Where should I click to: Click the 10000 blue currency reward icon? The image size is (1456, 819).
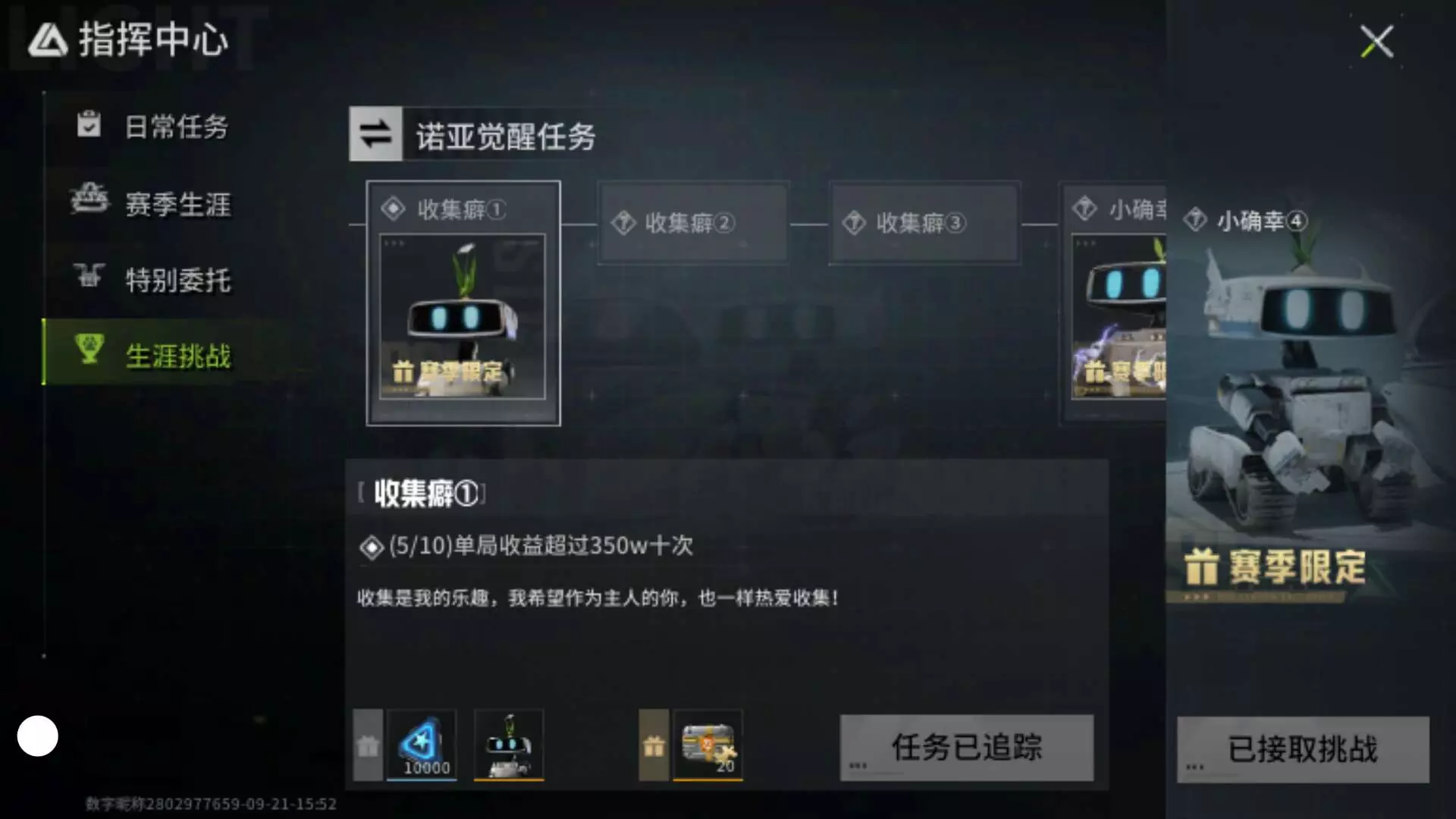point(422,745)
